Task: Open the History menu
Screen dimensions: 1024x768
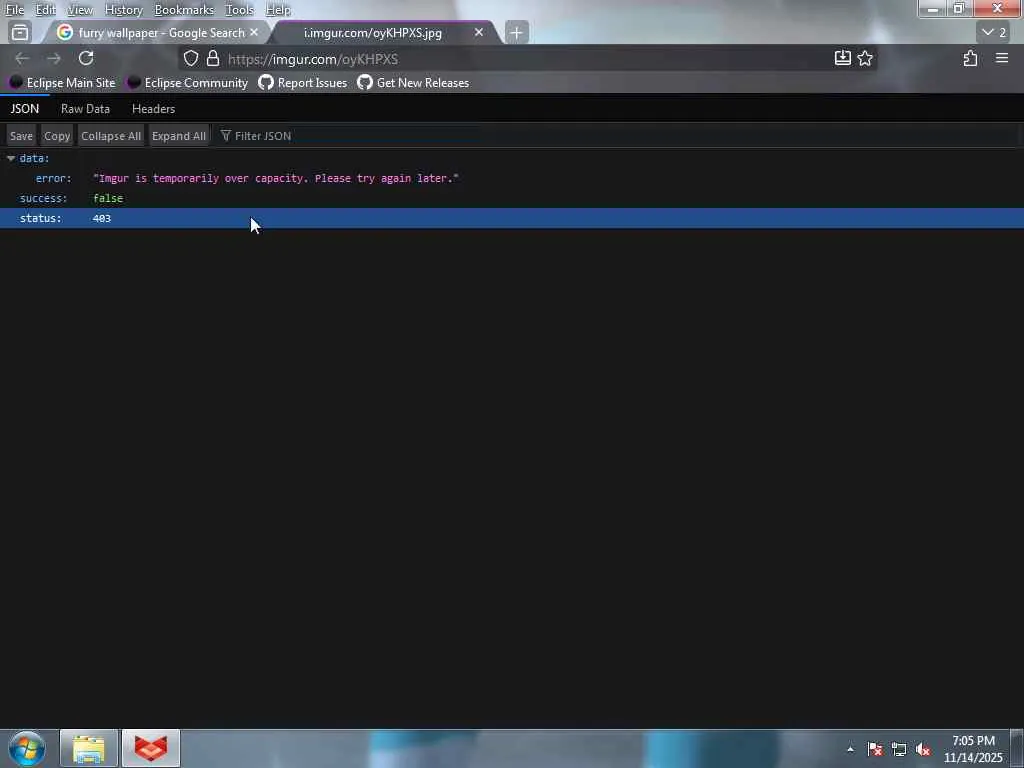Action: point(123,10)
